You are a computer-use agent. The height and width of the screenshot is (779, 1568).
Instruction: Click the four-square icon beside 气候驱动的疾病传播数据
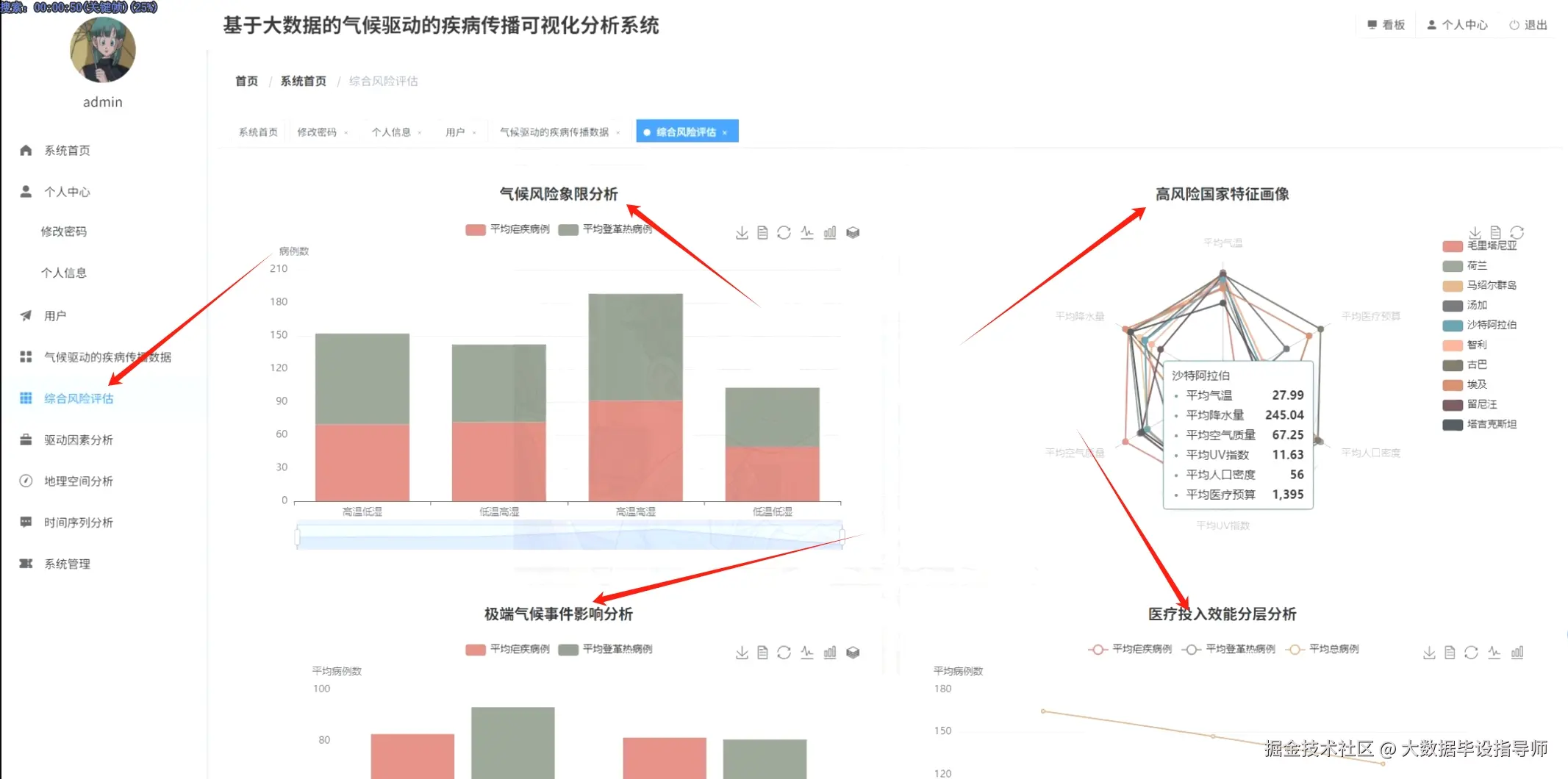26,356
